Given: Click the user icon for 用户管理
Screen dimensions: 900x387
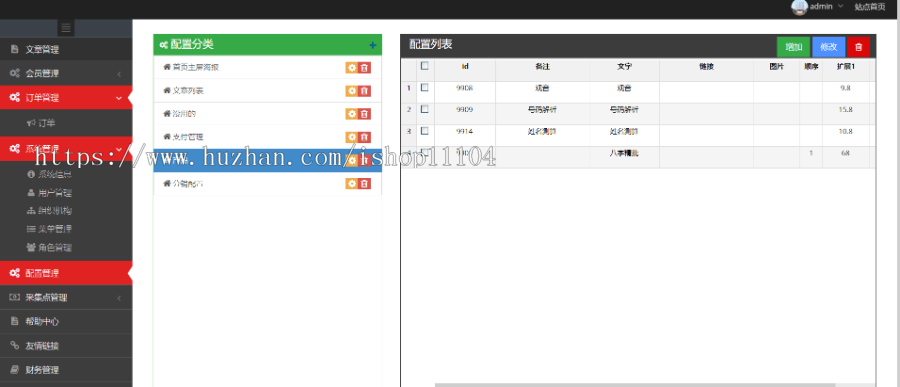Looking at the screenshot, I should click(x=31, y=193).
